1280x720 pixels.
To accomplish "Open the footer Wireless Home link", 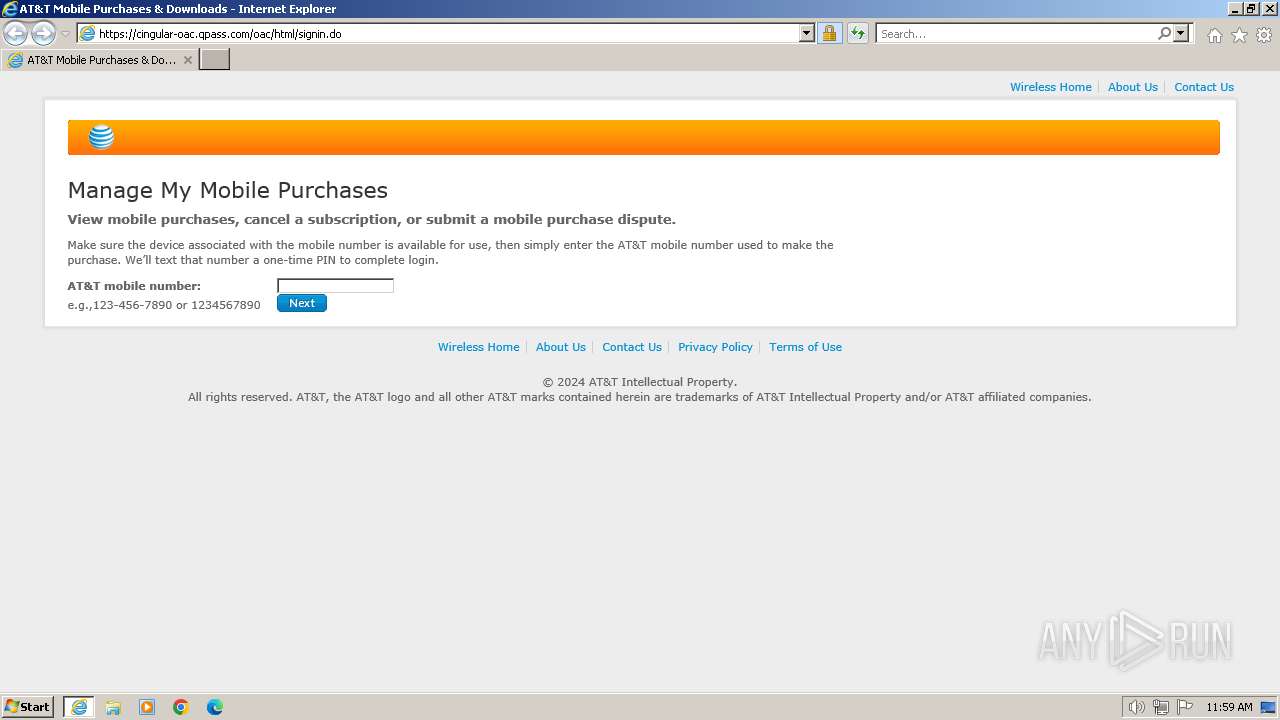I will point(478,347).
